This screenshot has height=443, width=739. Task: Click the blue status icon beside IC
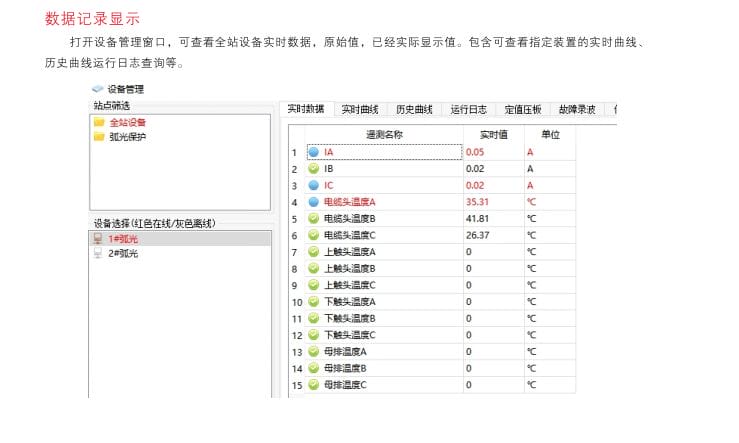[x=313, y=185]
